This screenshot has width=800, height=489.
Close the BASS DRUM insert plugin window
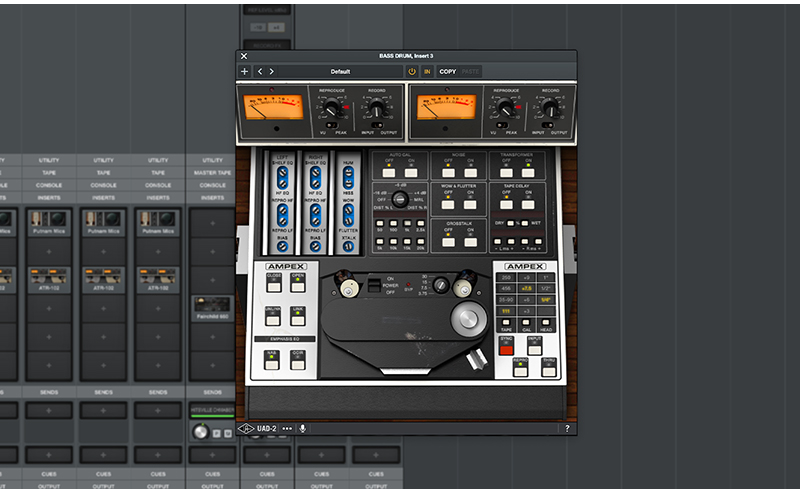(244, 56)
